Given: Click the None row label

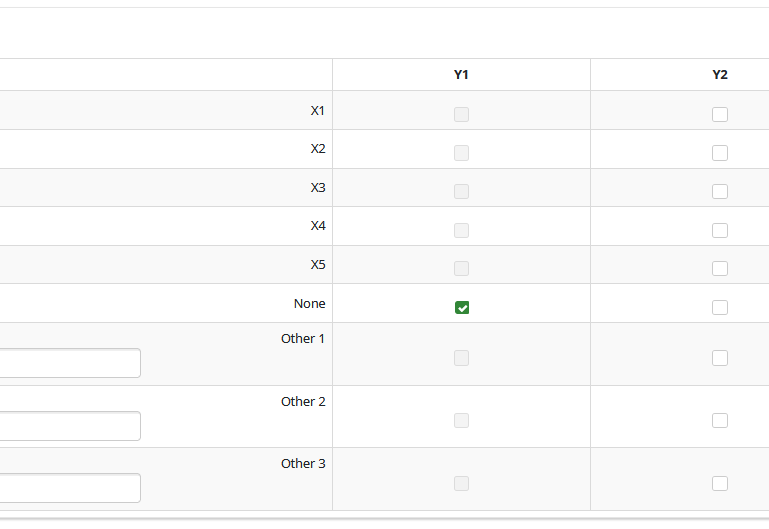Looking at the screenshot, I should 309,303.
